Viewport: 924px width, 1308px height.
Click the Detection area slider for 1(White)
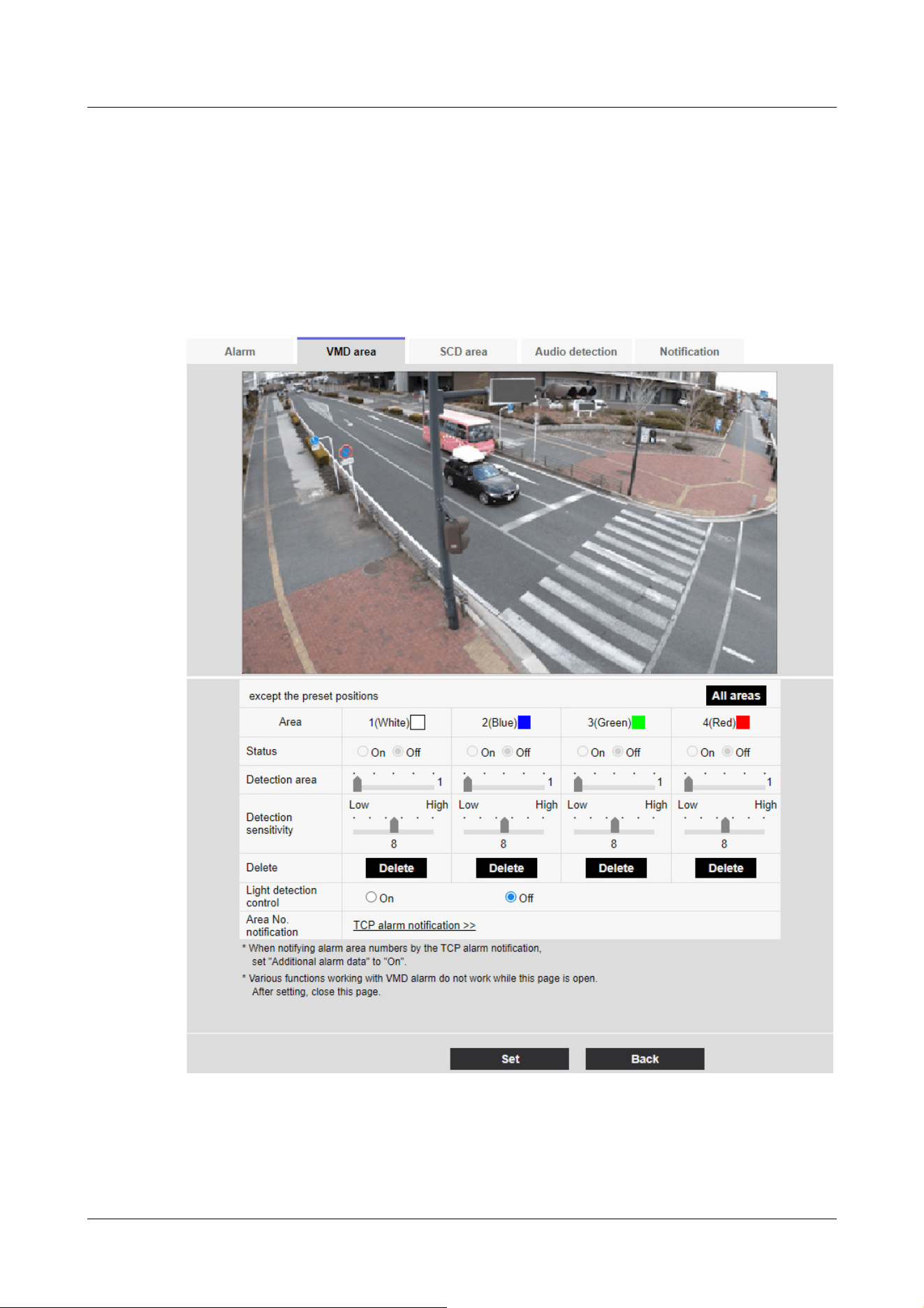(394, 783)
